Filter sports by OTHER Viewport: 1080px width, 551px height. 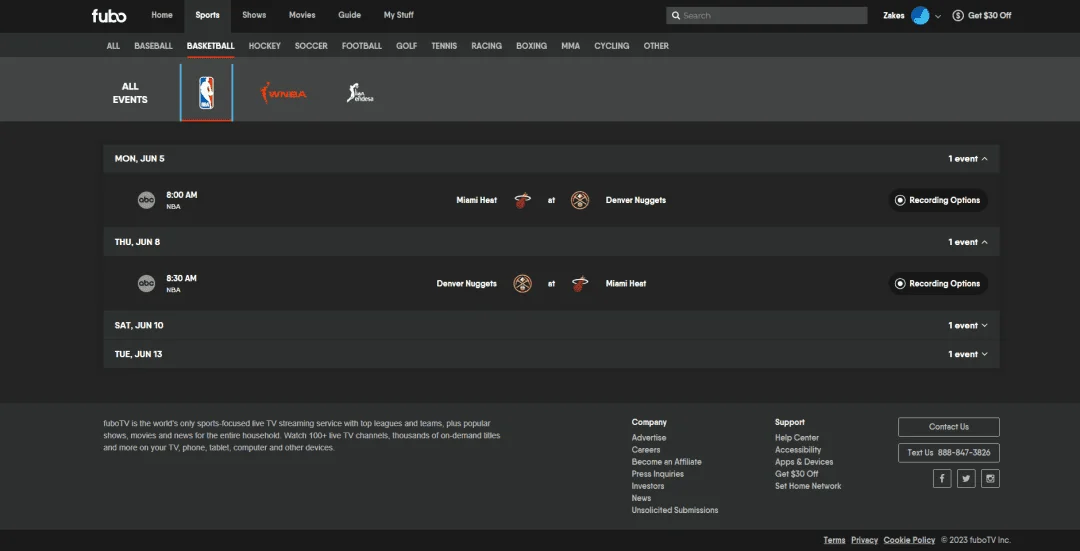point(656,46)
